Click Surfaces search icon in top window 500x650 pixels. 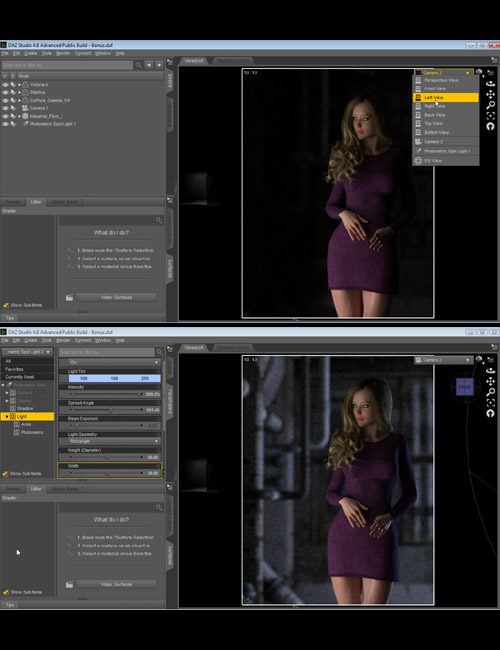(x=159, y=220)
